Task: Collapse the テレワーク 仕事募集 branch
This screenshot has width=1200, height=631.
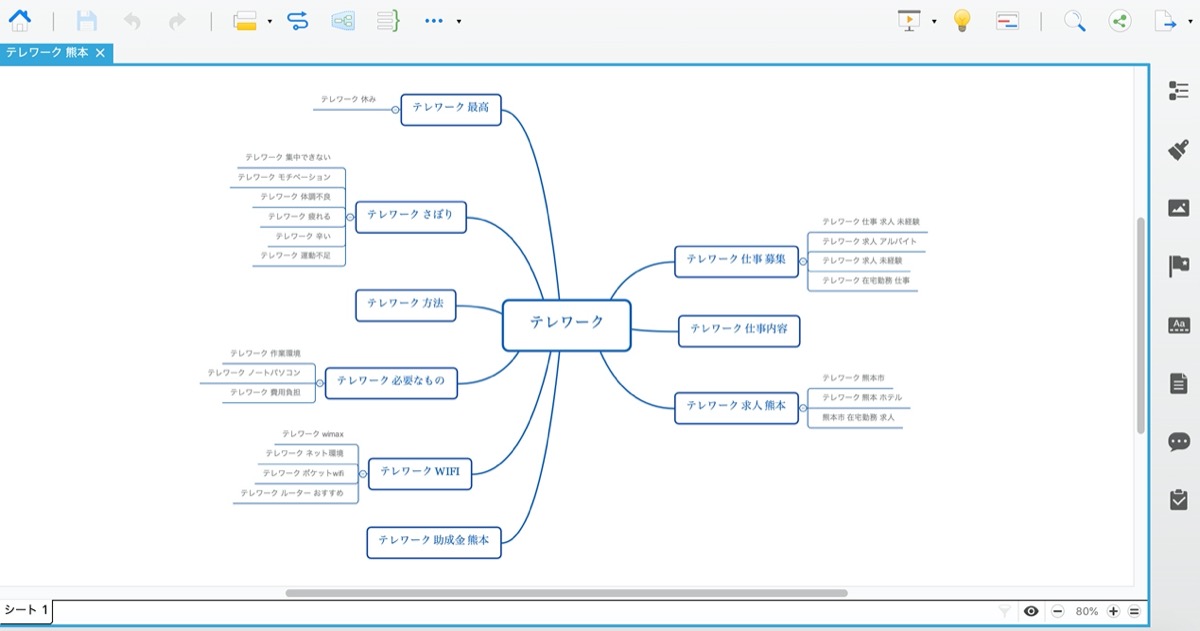Action: point(803,261)
